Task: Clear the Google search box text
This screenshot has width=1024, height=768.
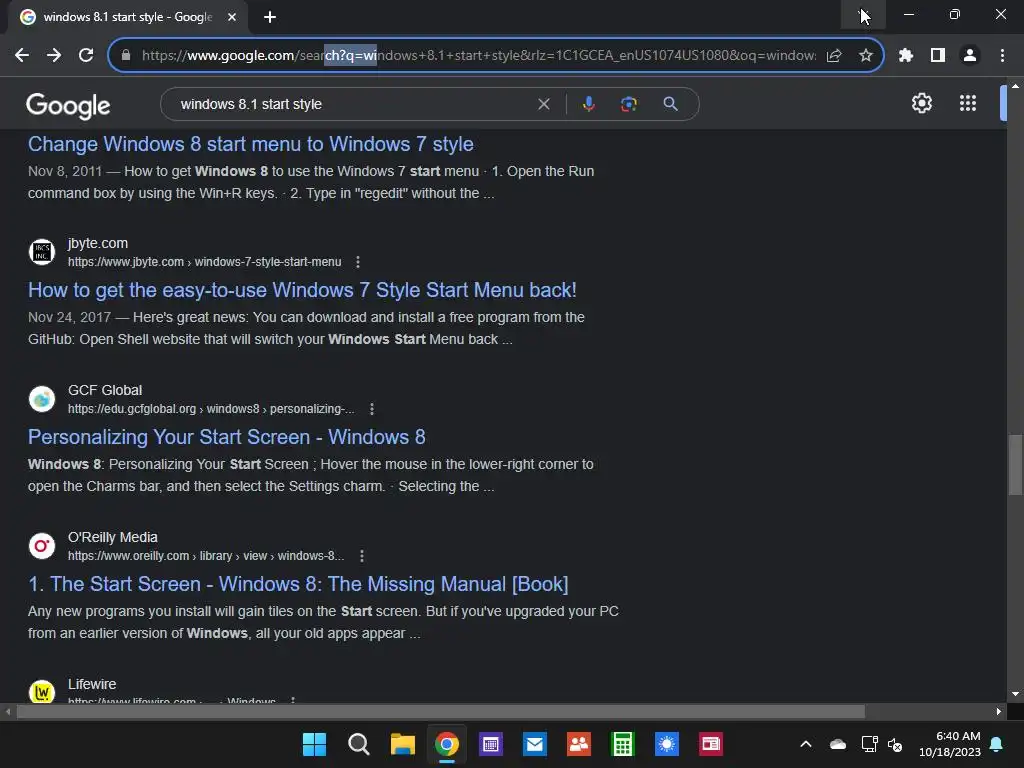Action: [543, 104]
